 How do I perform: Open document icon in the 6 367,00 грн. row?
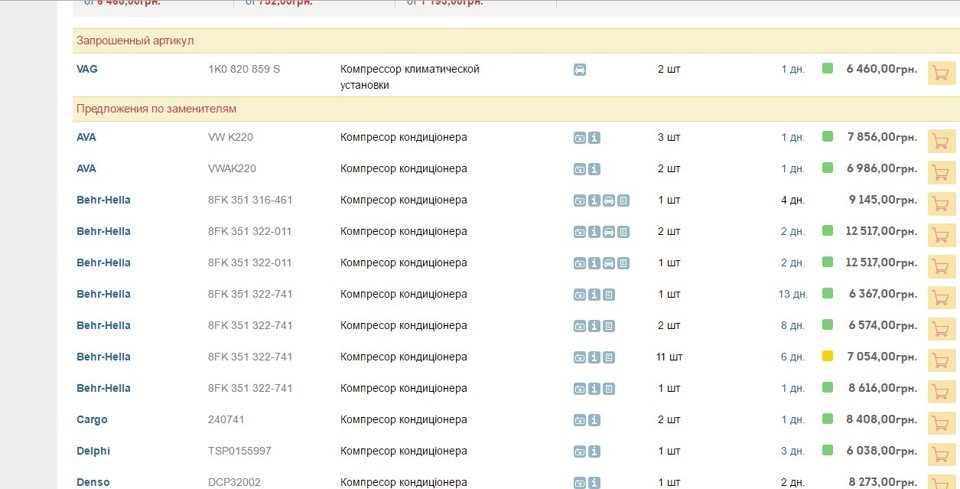609,294
